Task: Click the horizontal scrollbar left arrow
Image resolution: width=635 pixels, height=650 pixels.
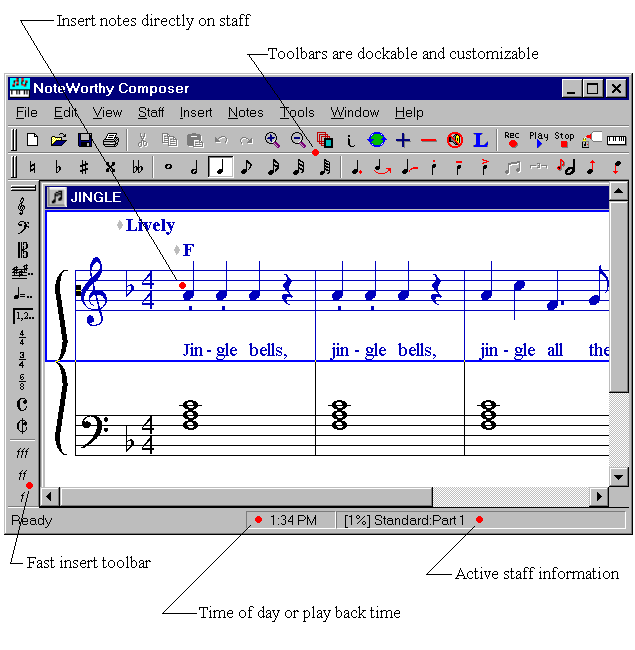Action: 50,496
